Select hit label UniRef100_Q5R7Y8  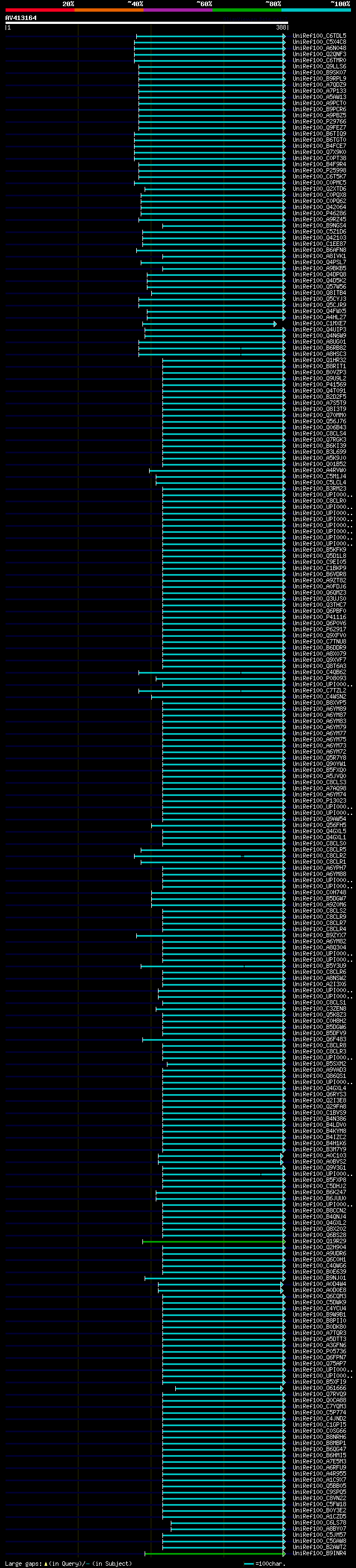point(319,758)
